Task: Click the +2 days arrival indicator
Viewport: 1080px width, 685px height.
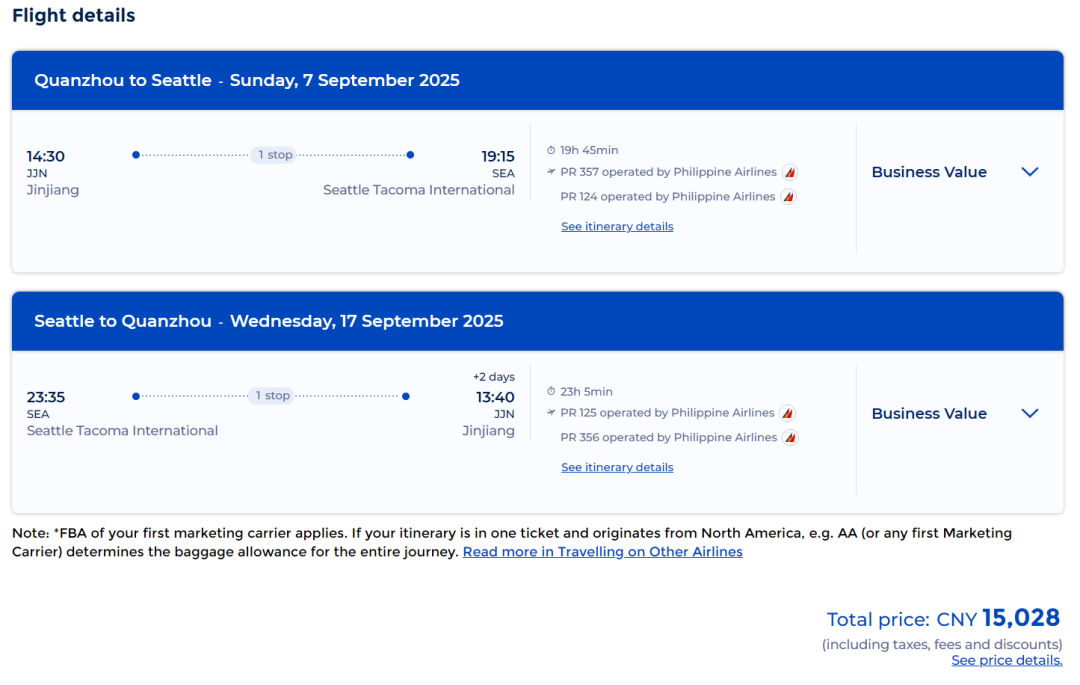Action: 494,377
